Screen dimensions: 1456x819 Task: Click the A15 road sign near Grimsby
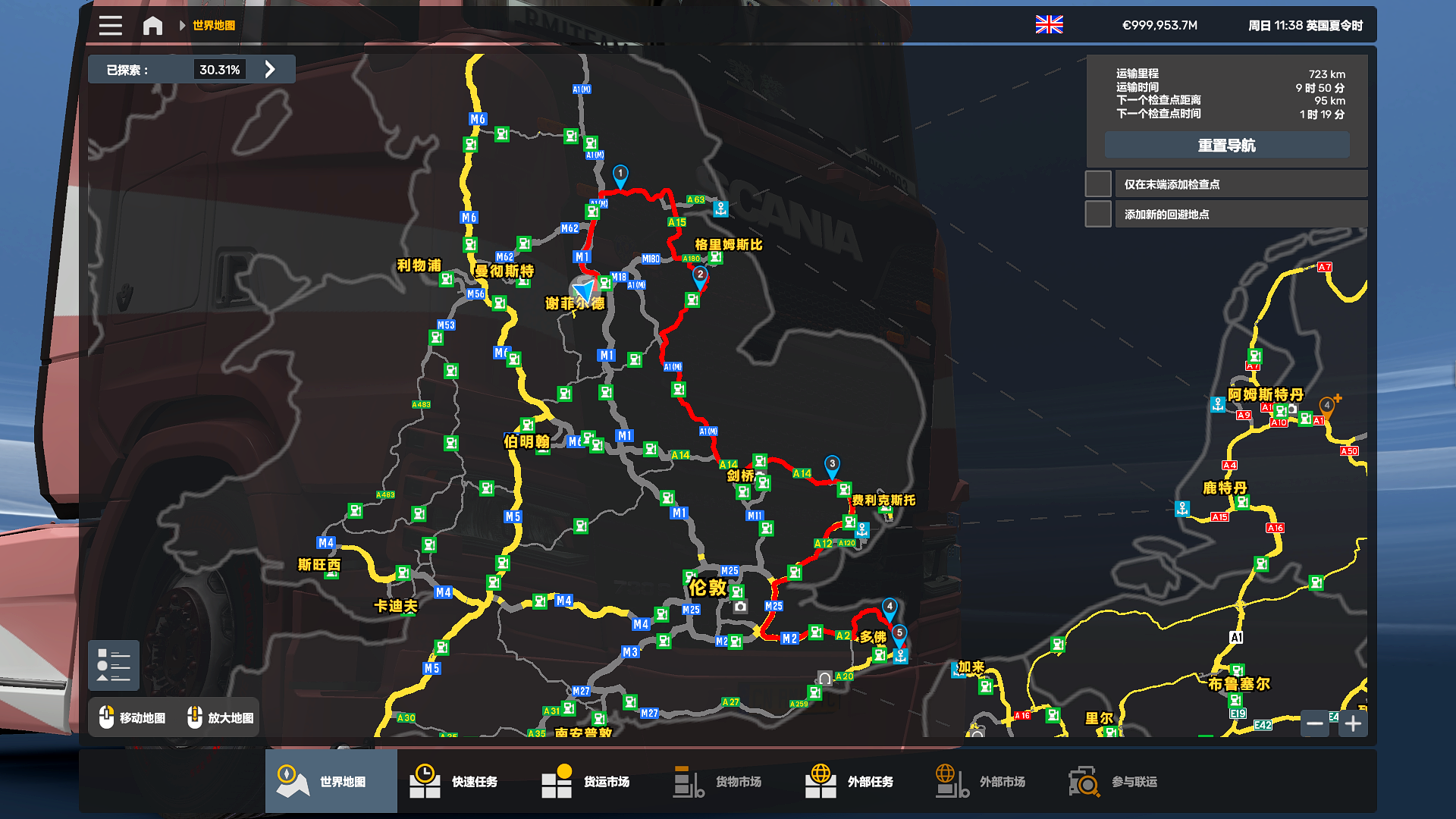tap(677, 222)
